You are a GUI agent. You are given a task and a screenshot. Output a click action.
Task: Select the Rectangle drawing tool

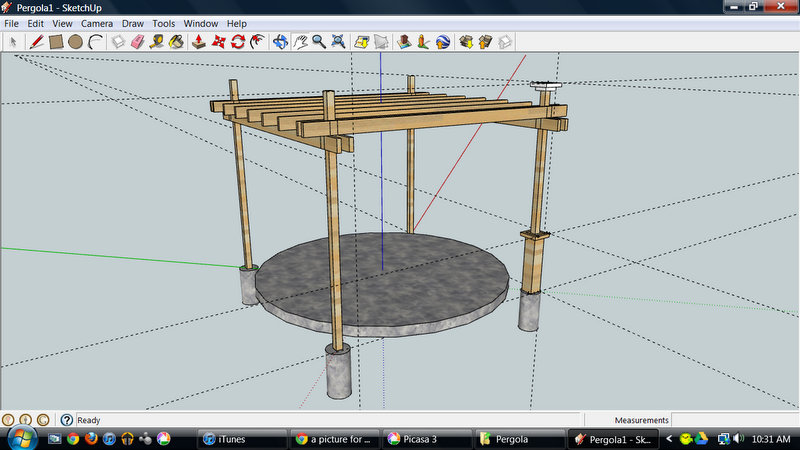pos(56,42)
